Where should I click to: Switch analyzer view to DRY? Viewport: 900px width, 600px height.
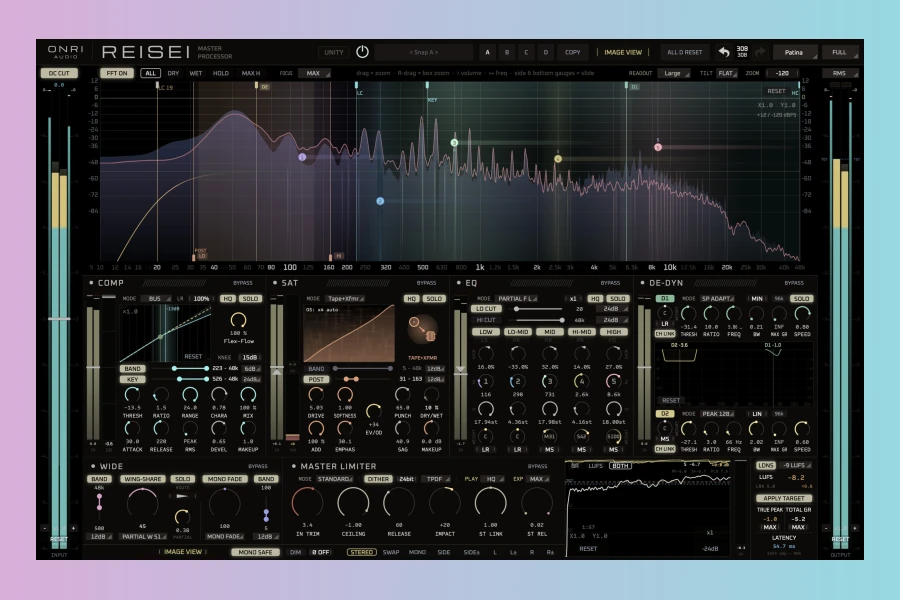(x=173, y=73)
